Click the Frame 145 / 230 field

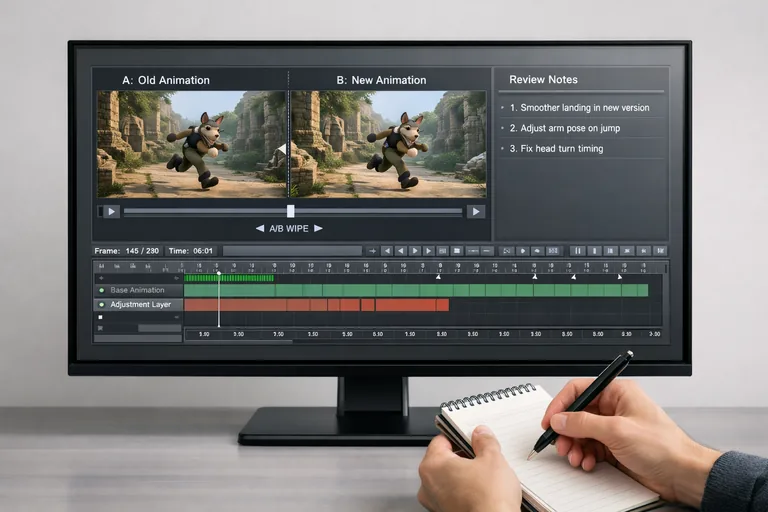126,250
